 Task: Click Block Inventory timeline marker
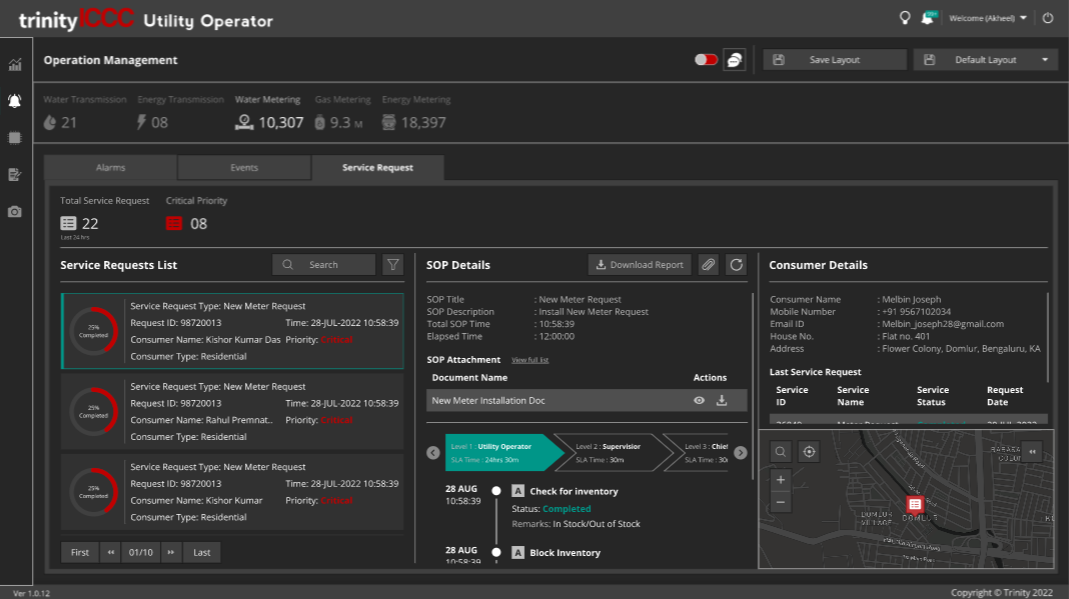[x=496, y=552]
